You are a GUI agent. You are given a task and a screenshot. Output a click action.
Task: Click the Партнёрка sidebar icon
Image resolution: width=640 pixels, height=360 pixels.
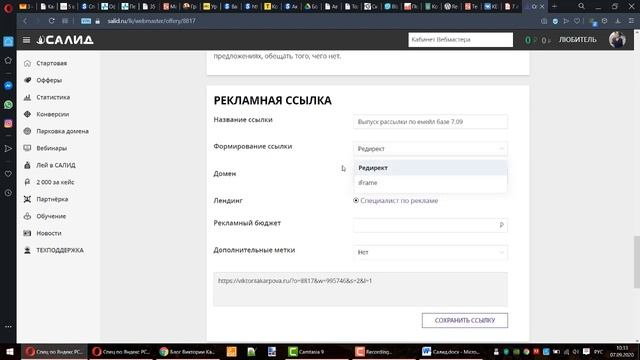27,199
